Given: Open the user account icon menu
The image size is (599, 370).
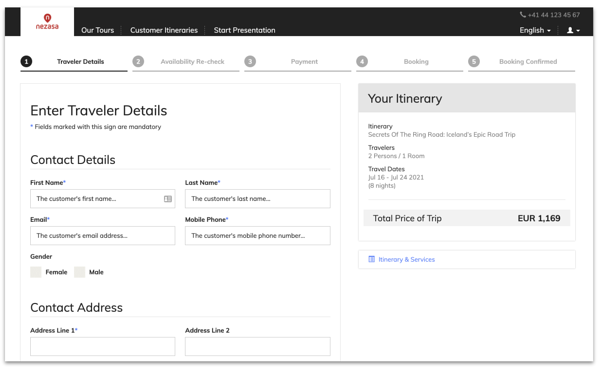Looking at the screenshot, I should click(573, 30).
